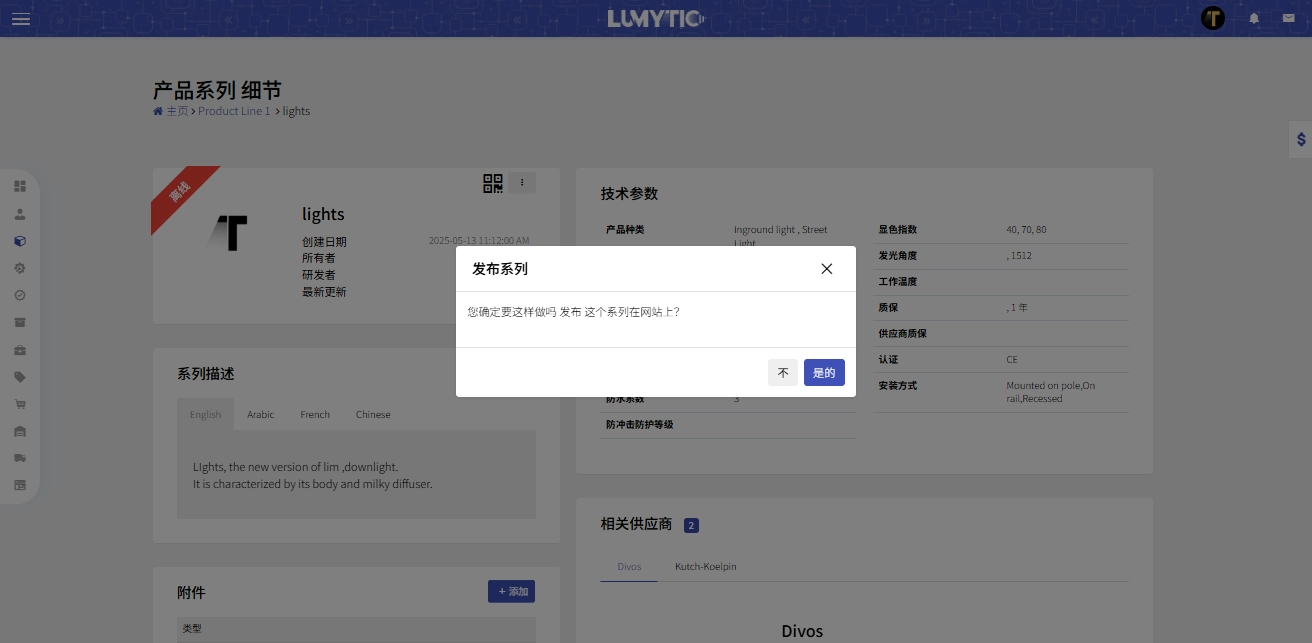Image resolution: width=1312 pixels, height=643 pixels.
Task: Click the briefcase icon in the sidebar
Action: [x=20, y=350]
